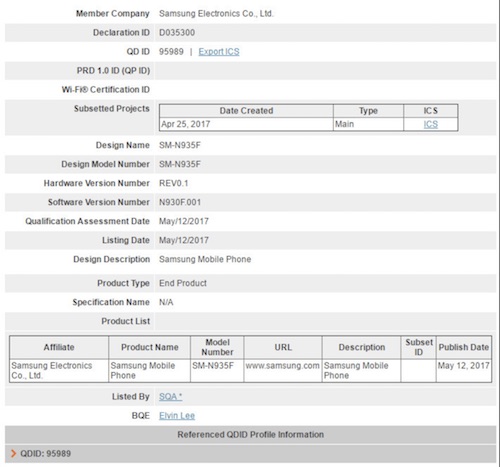Click the Type column header
The image size is (500, 467).
click(368, 111)
